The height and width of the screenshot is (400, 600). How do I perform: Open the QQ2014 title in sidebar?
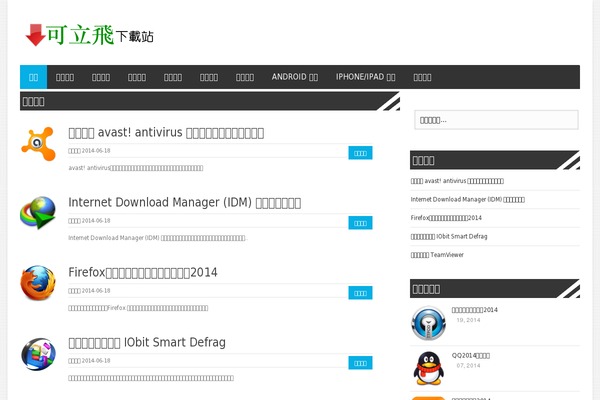471,356
